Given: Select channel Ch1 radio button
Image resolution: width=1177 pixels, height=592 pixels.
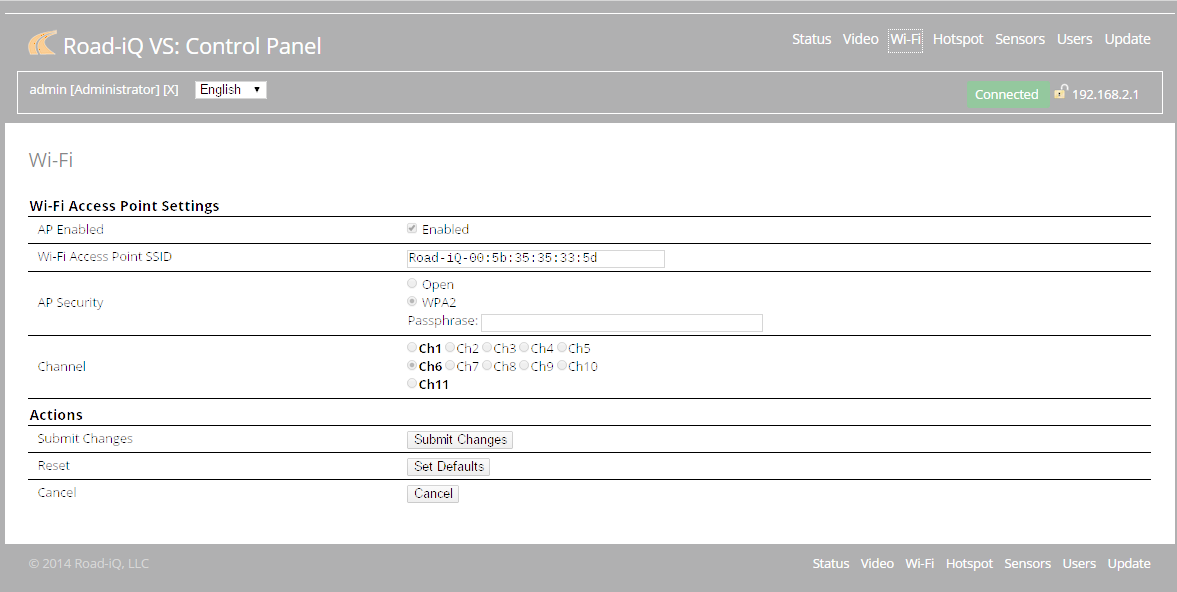Looking at the screenshot, I should [412, 347].
